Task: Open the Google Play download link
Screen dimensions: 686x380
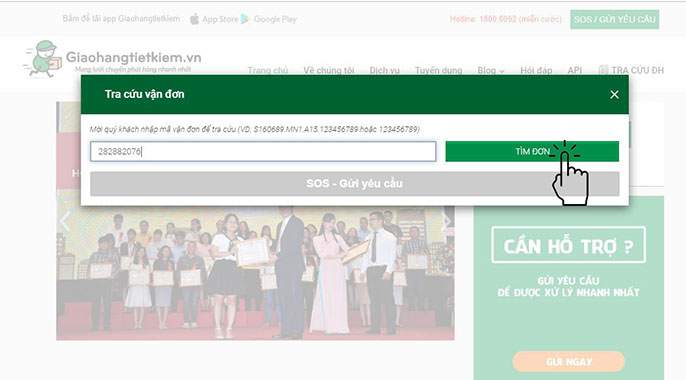Action: point(275,19)
